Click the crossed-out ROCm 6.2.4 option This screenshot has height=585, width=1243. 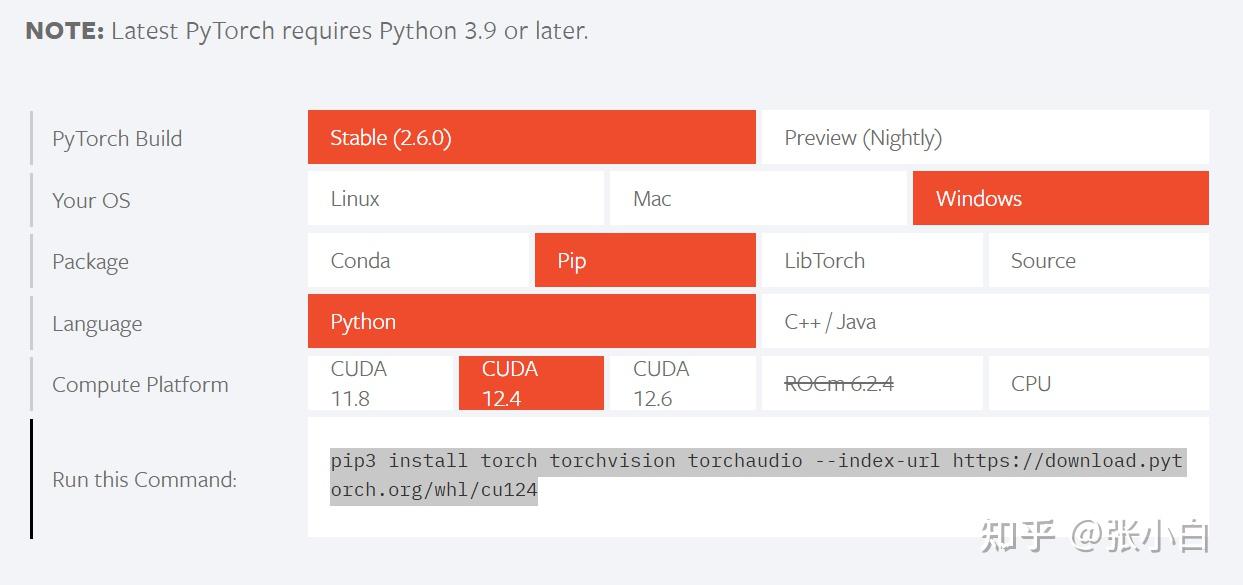pyautogui.click(x=871, y=383)
